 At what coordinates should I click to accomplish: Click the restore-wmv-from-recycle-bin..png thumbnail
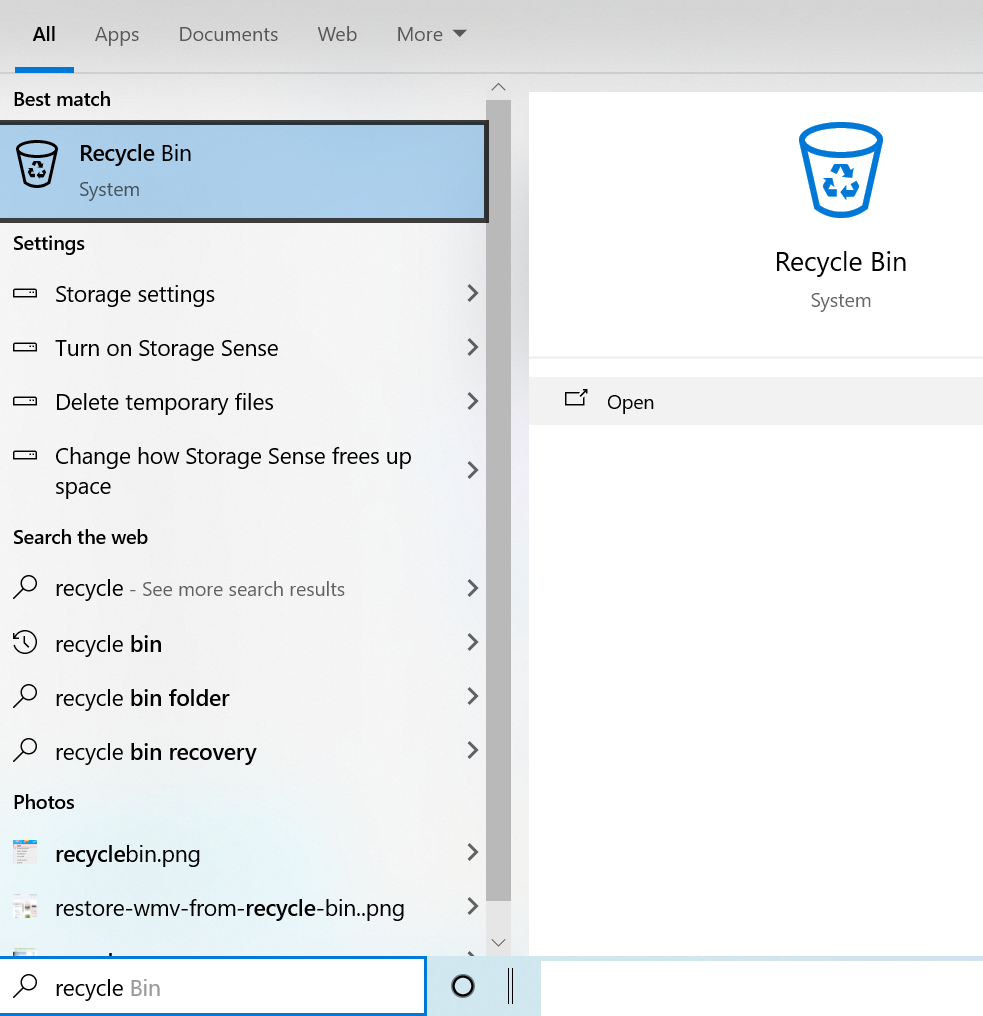tap(25, 906)
